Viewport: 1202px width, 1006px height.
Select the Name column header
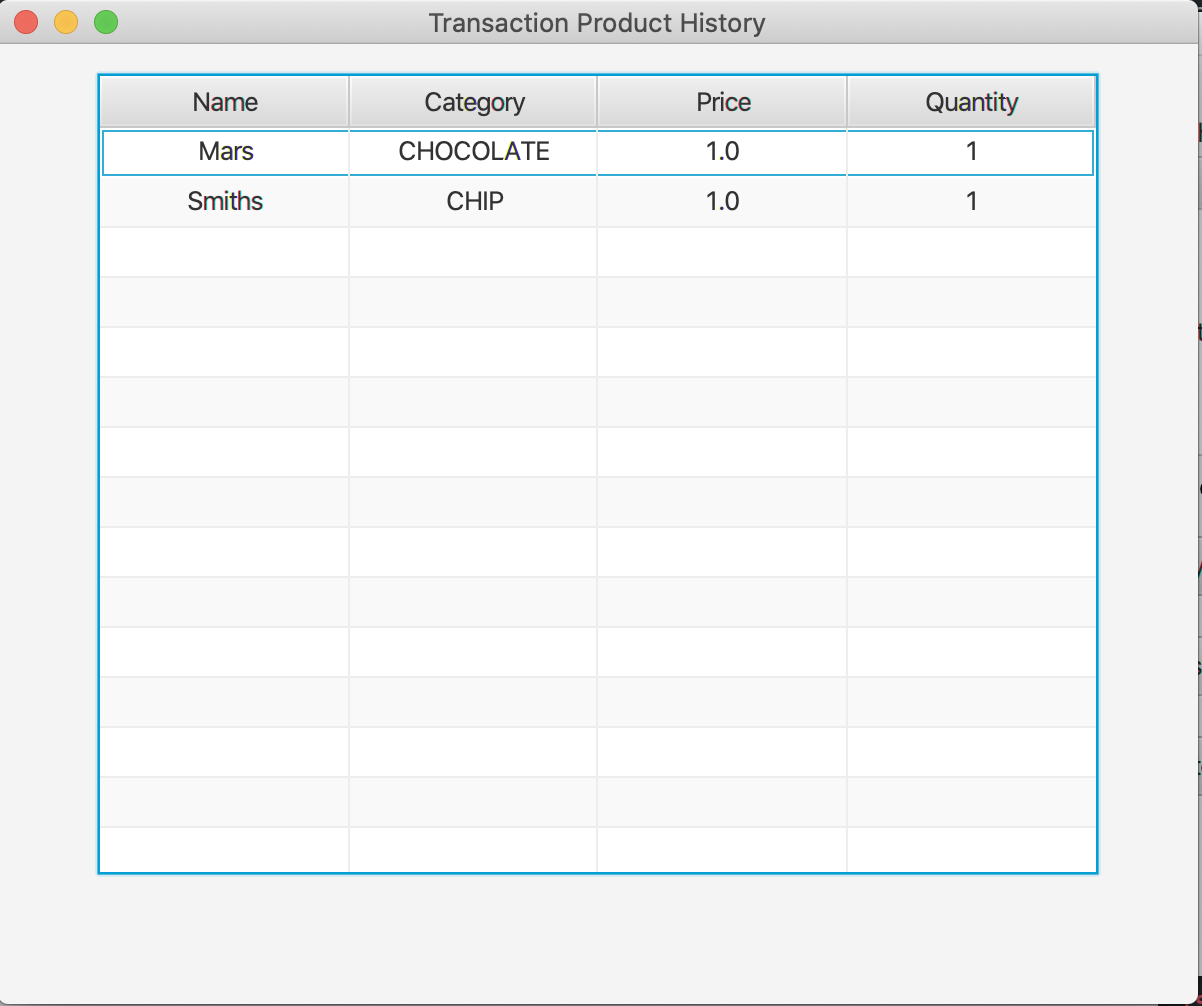[x=224, y=101]
